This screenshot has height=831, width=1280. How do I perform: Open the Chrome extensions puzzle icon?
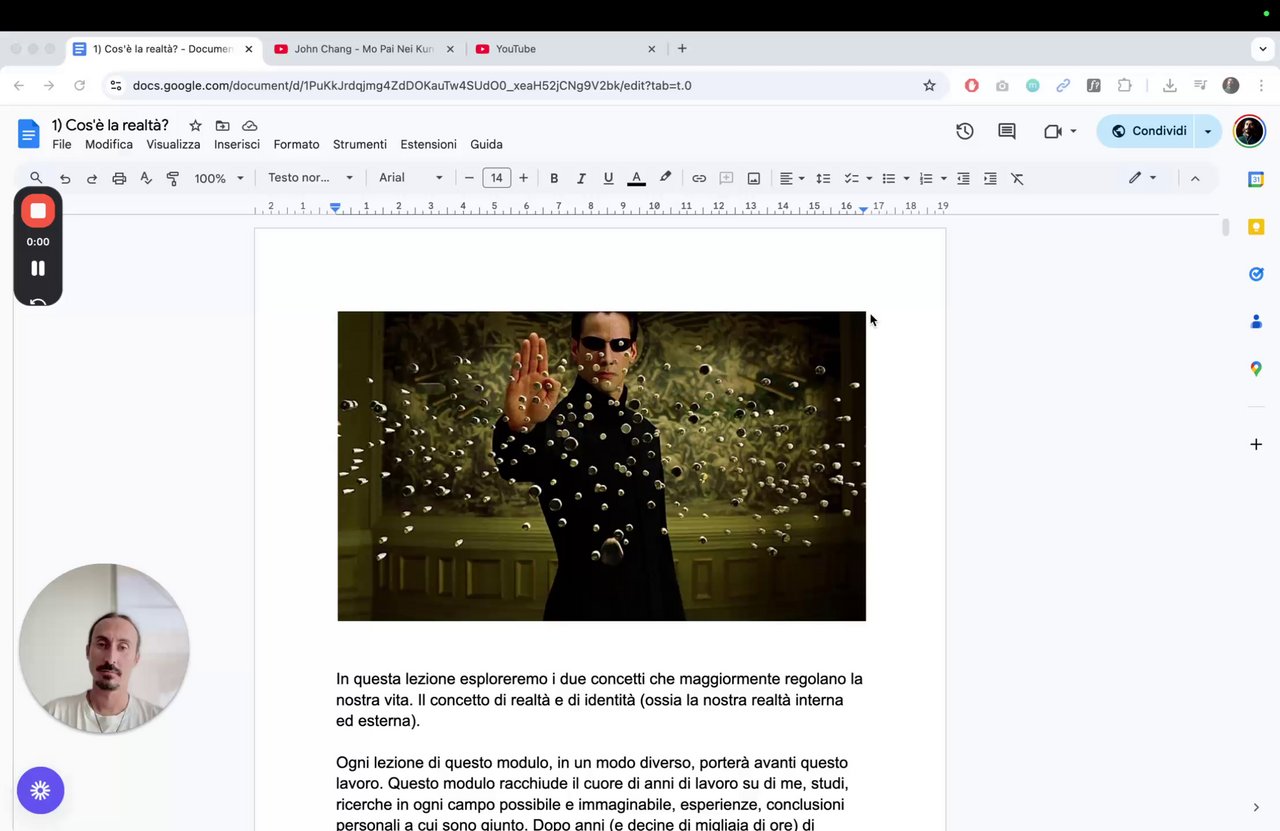tap(1125, 85)
